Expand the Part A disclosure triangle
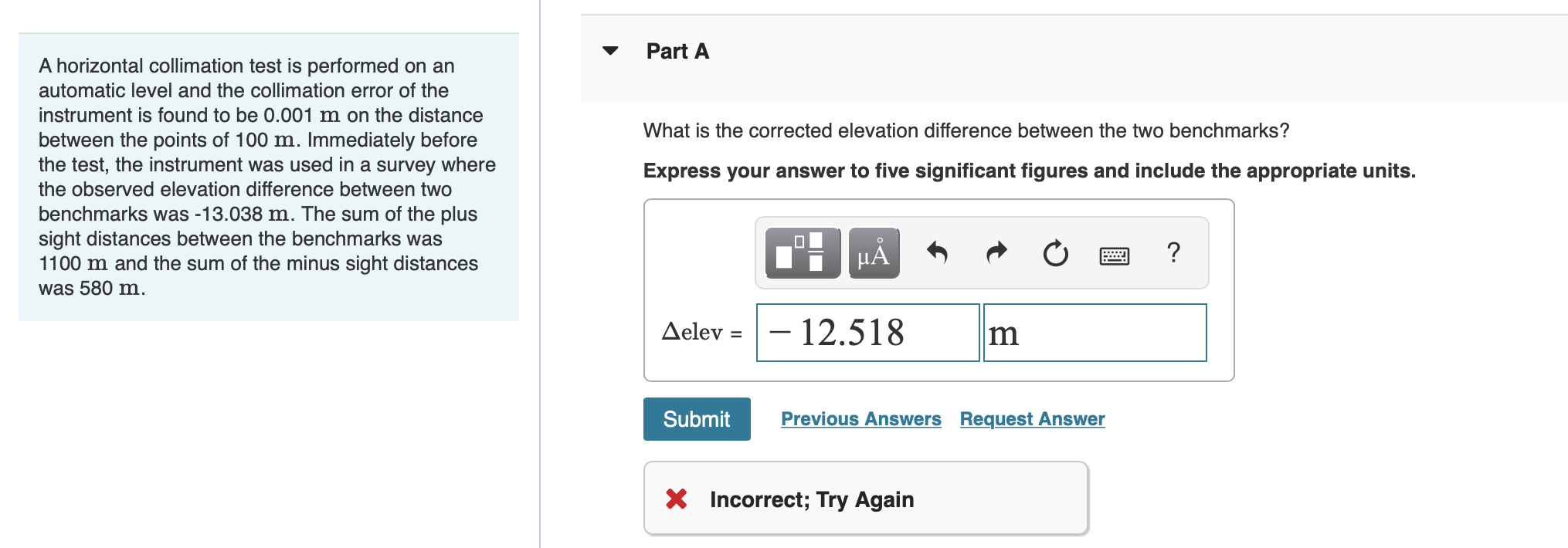This screenshot has width=1568, height=548. point(610,50)
